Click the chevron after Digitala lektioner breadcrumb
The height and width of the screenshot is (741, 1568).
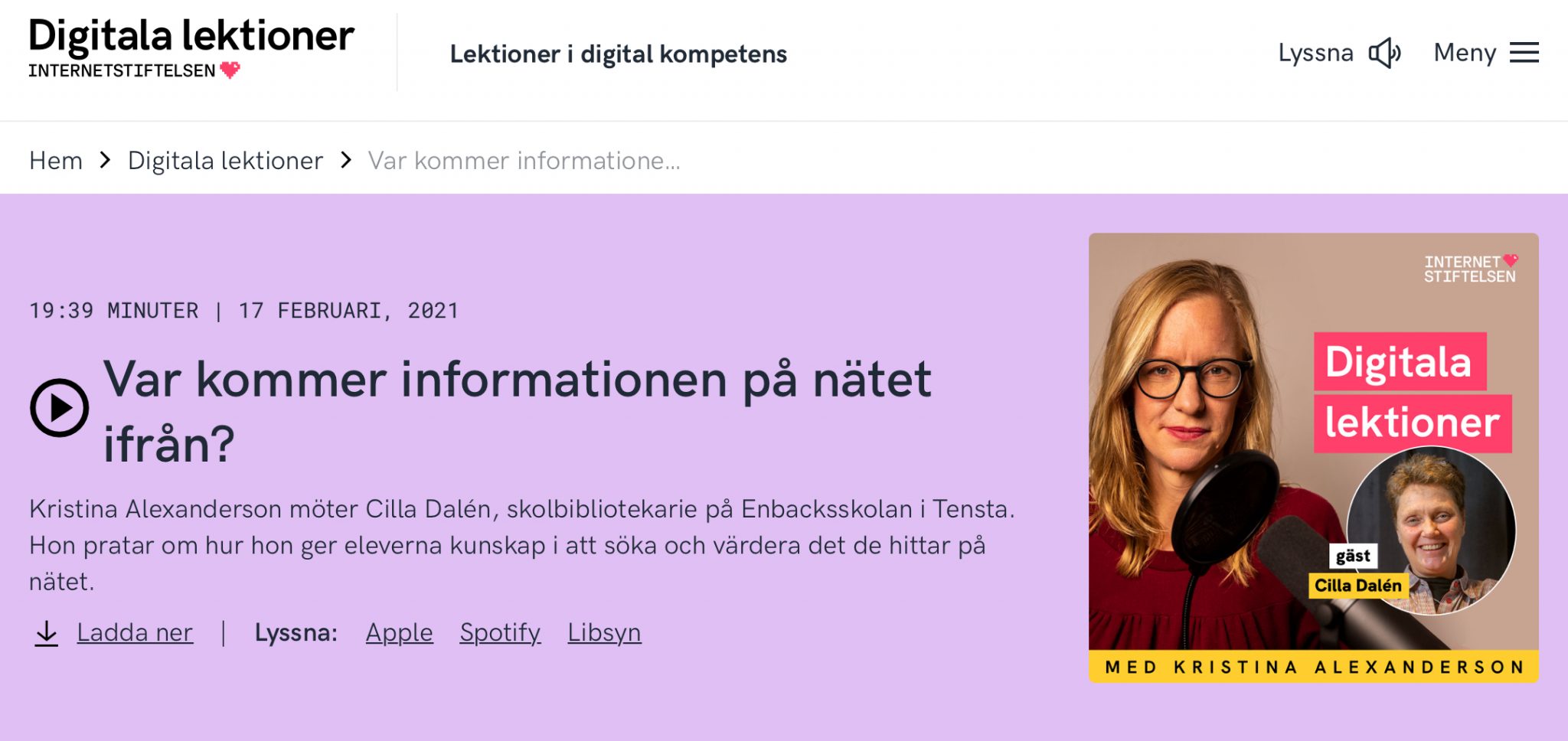(346, 160)
